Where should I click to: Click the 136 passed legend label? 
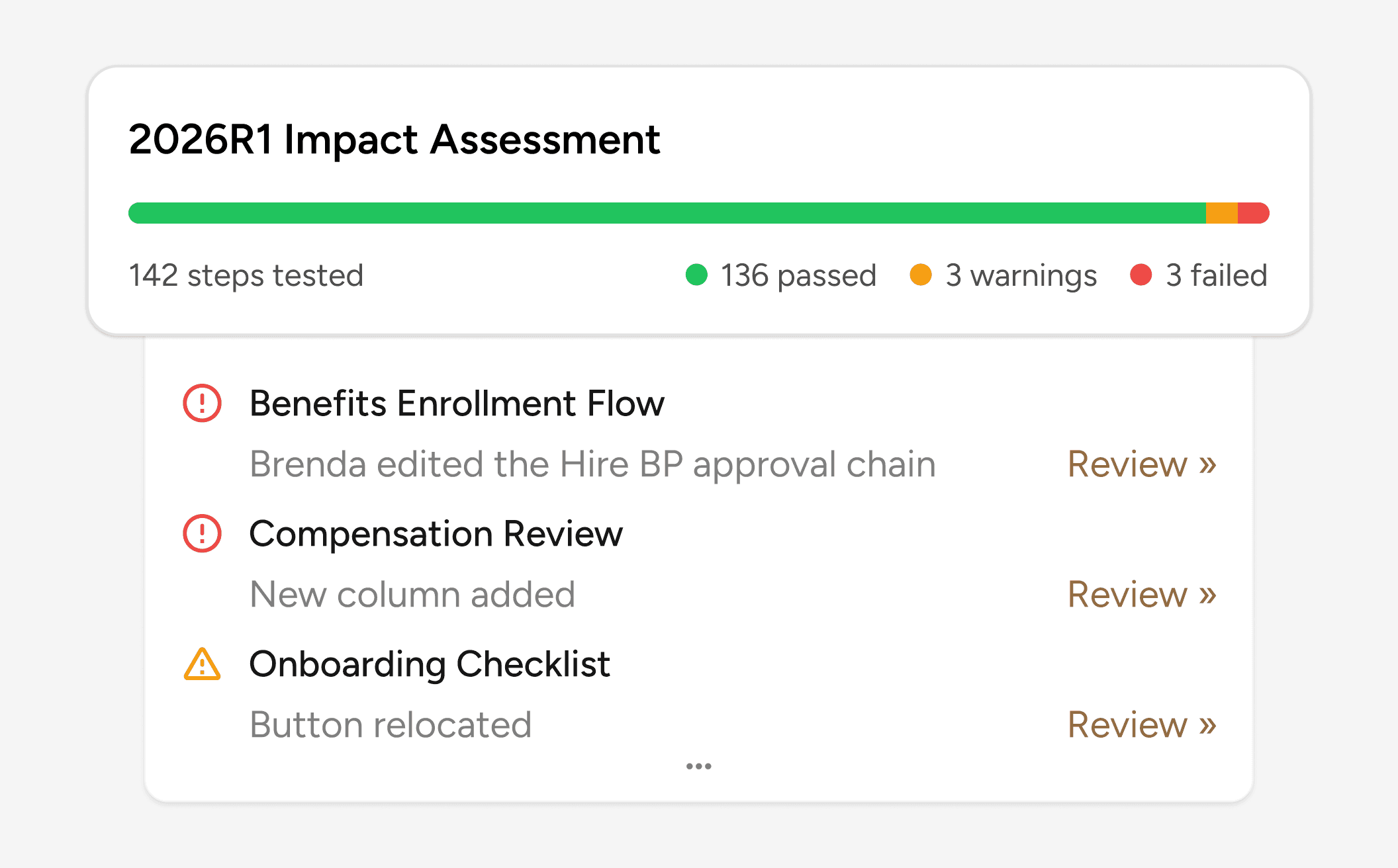pos(798,275)
